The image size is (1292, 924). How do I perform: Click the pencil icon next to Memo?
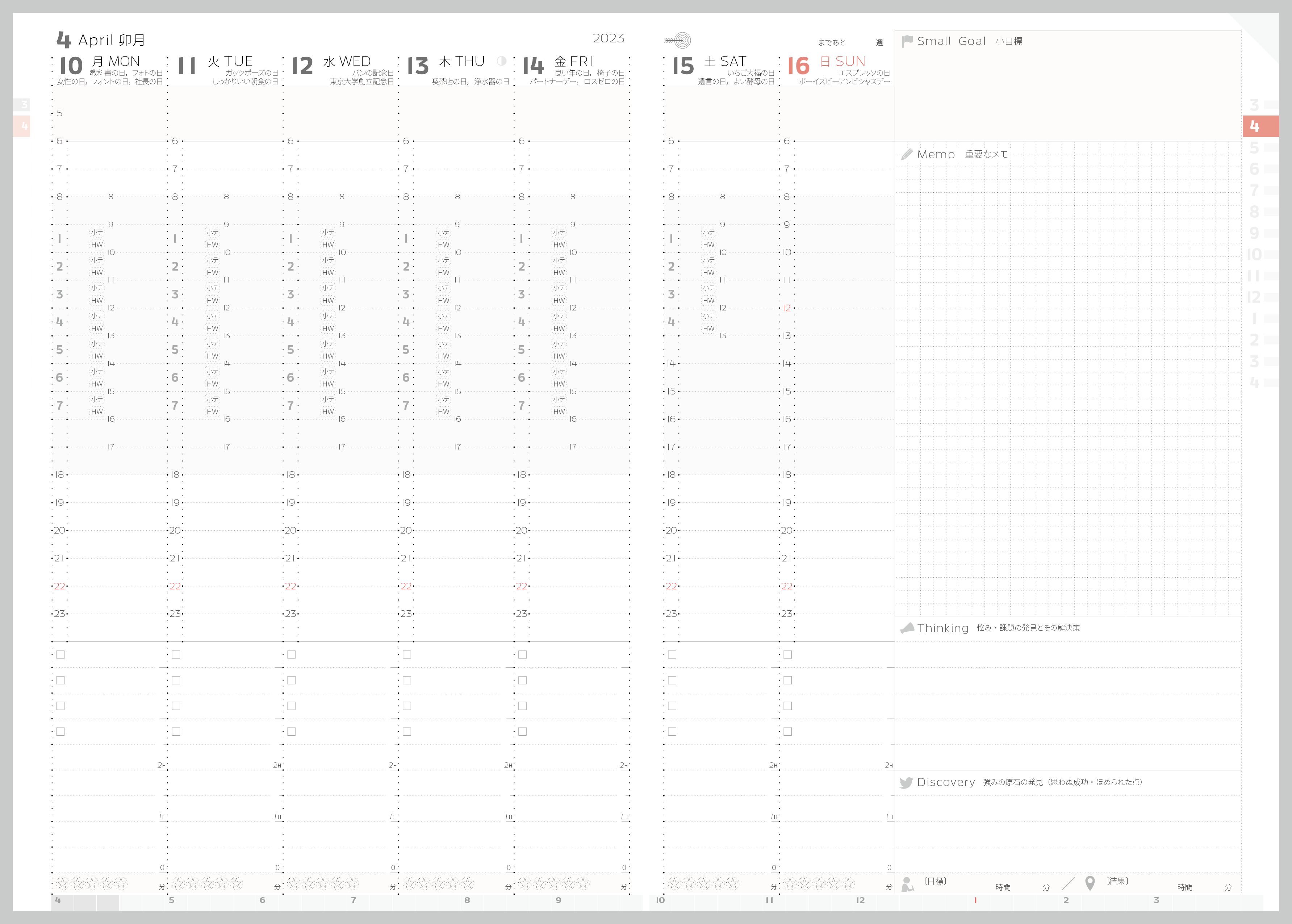[907, 154]
